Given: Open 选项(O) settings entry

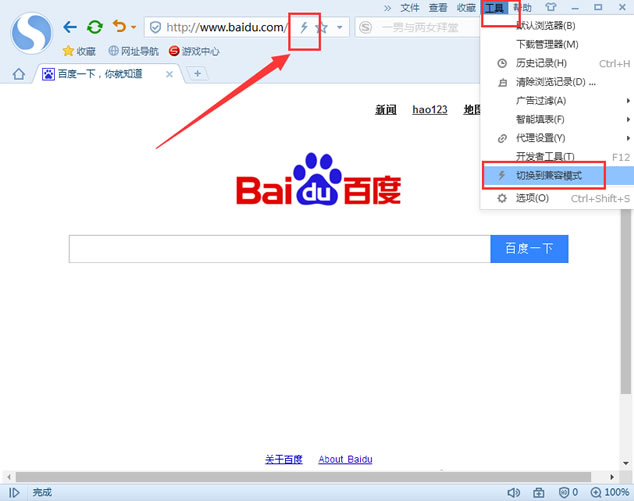Looking at the screenshot, I should click(x=557, y=198).
